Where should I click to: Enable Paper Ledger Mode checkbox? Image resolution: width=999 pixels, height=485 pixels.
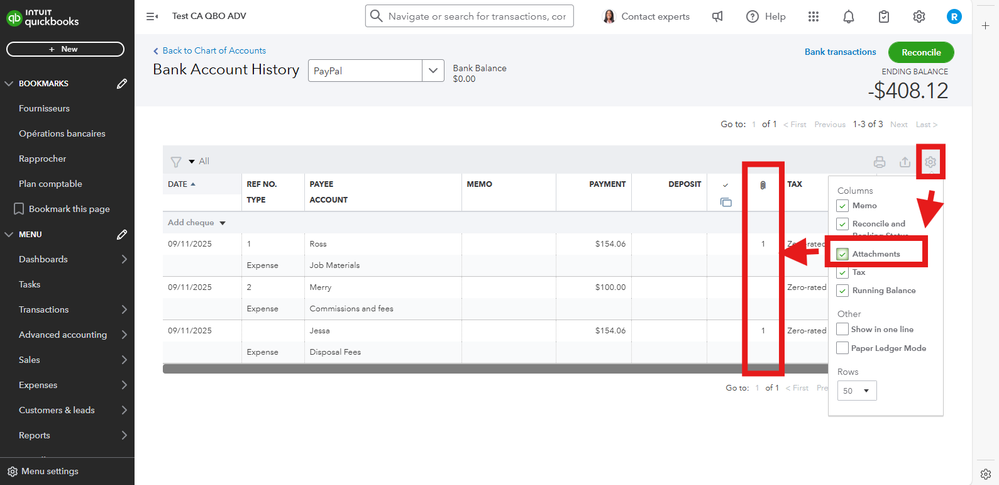point(842,348)
